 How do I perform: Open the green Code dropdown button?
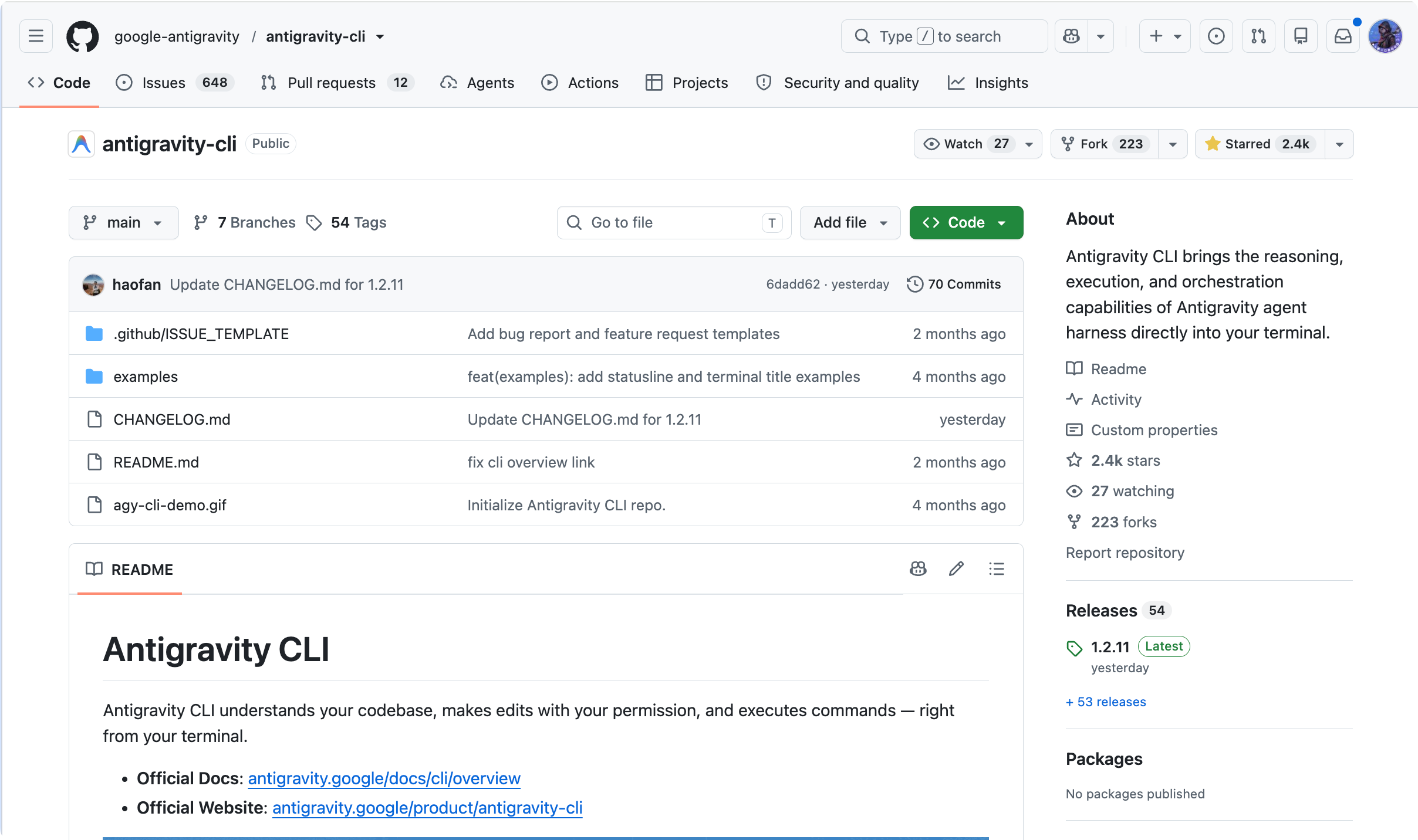966,222
